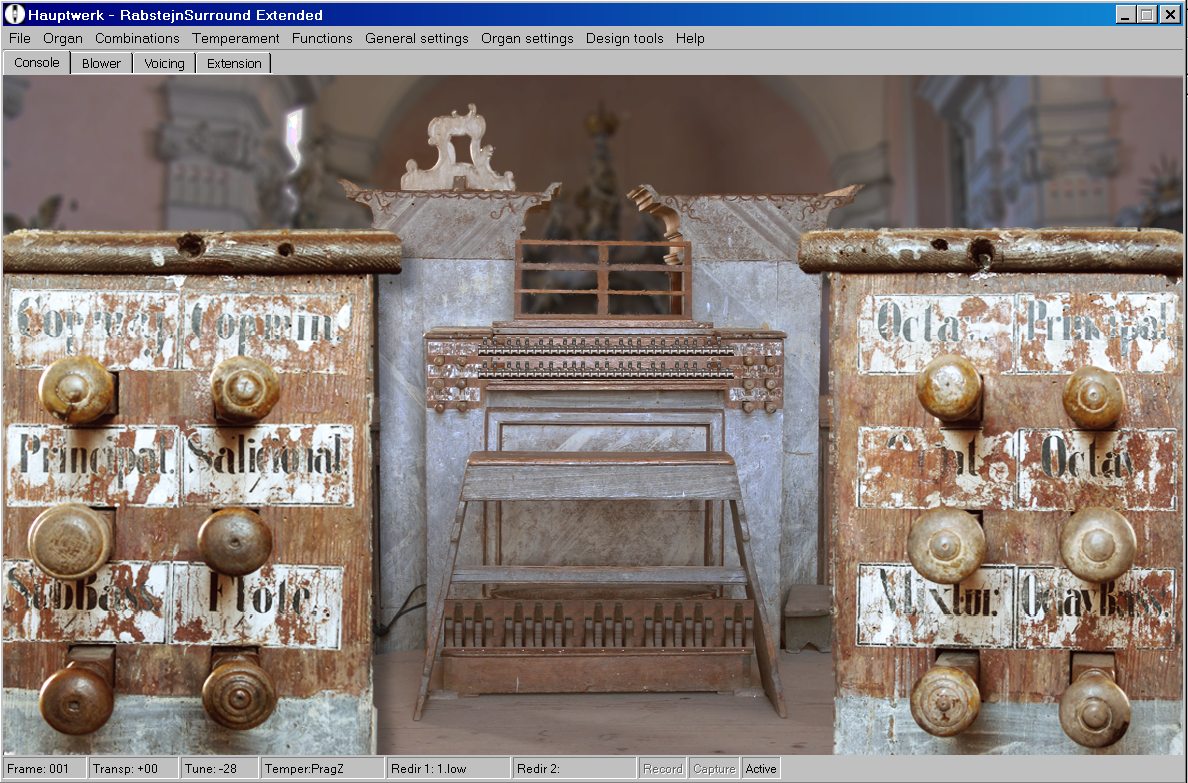Open the Temperament menu
This screenshot has width=1188, height=783.
[x=236, y=38]
